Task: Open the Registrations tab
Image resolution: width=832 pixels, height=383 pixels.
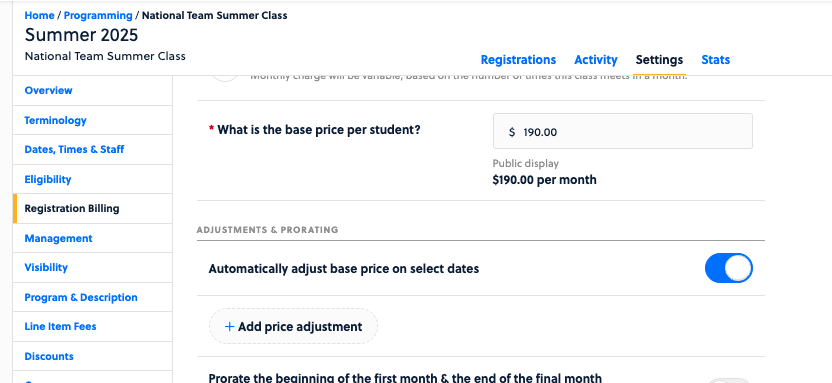Action: pos(518,60)
